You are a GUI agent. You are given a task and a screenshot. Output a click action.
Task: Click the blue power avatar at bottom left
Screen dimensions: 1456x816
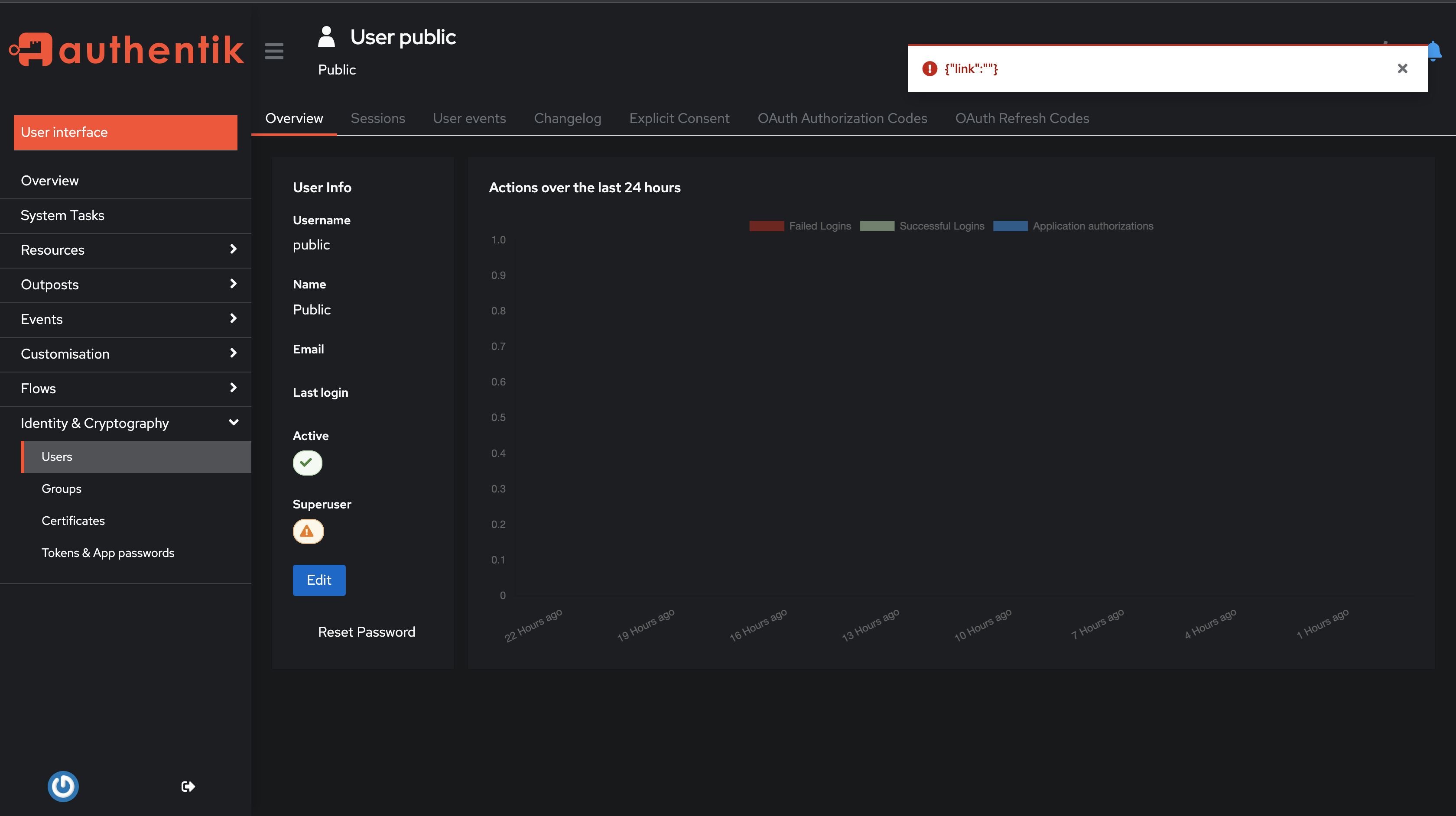click(63, 786)
